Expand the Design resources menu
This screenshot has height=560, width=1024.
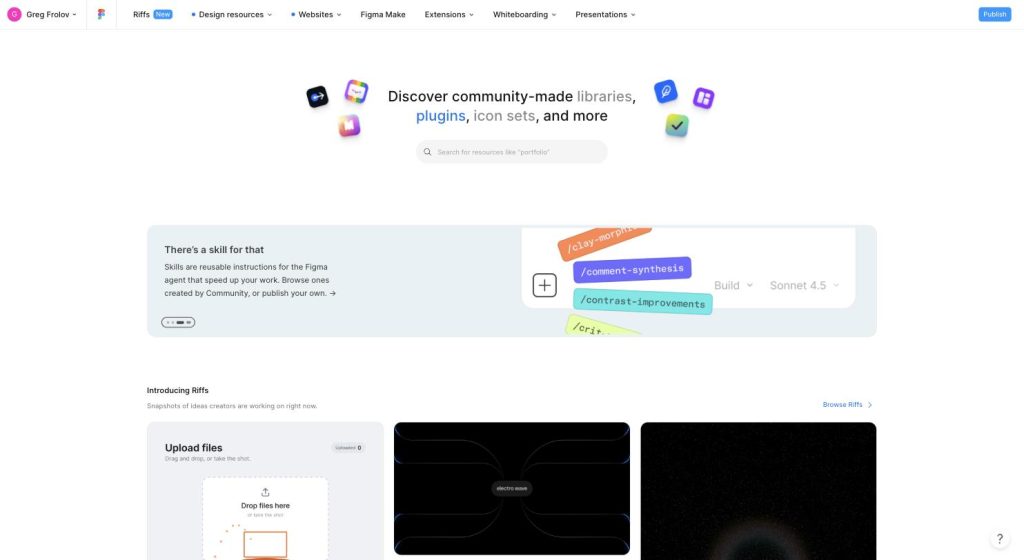click(x=231, y=14)
